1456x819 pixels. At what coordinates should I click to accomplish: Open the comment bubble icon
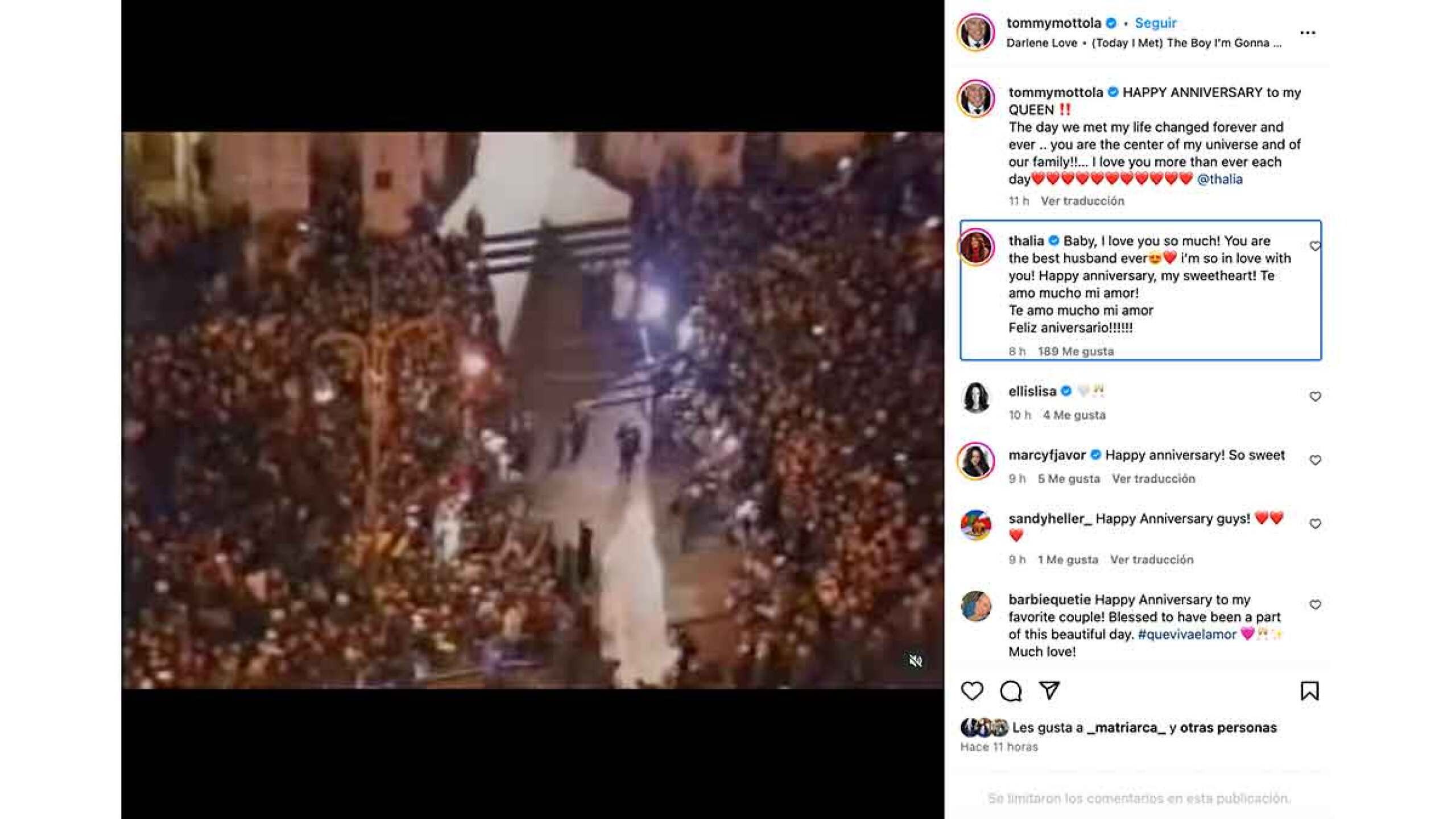pos(1011,691)
